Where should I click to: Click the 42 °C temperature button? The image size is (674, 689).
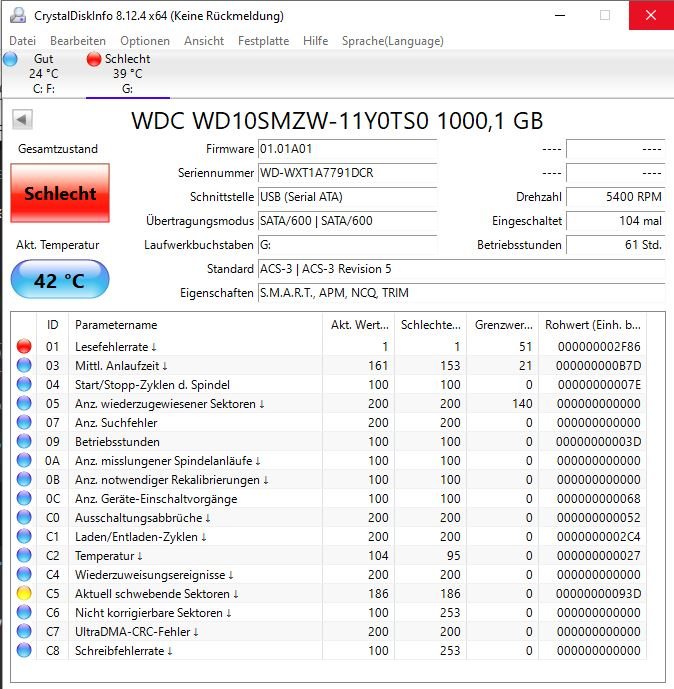pos(60,280)
